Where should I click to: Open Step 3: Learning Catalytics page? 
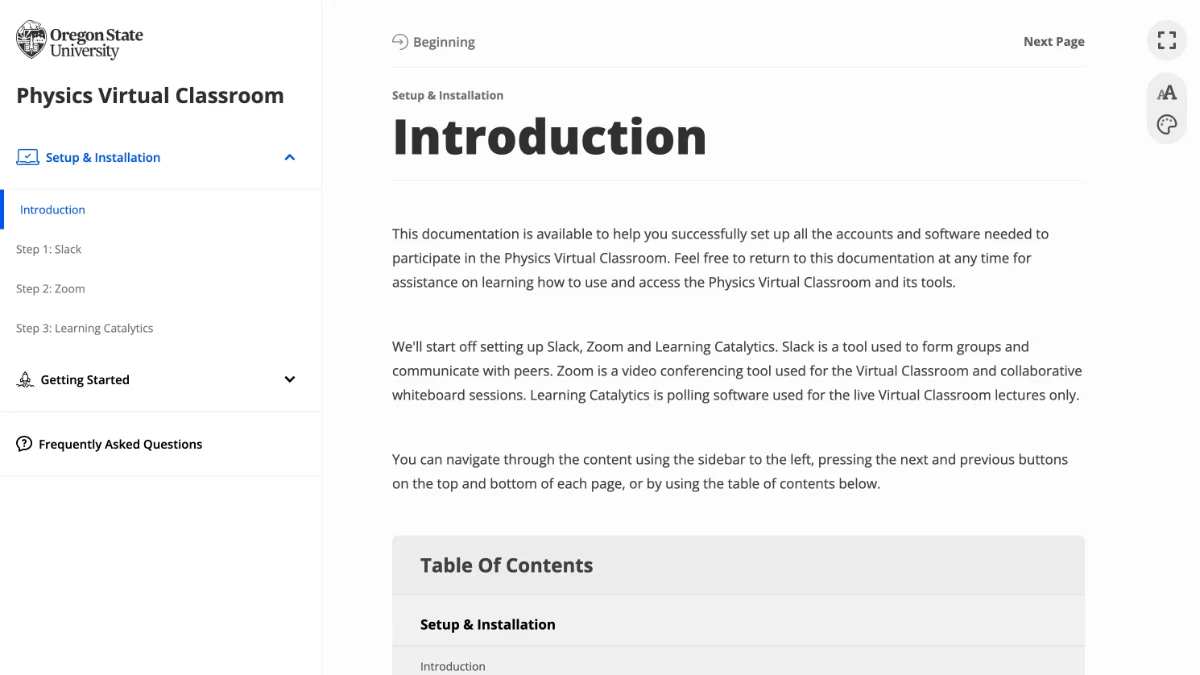pos(85,328)
